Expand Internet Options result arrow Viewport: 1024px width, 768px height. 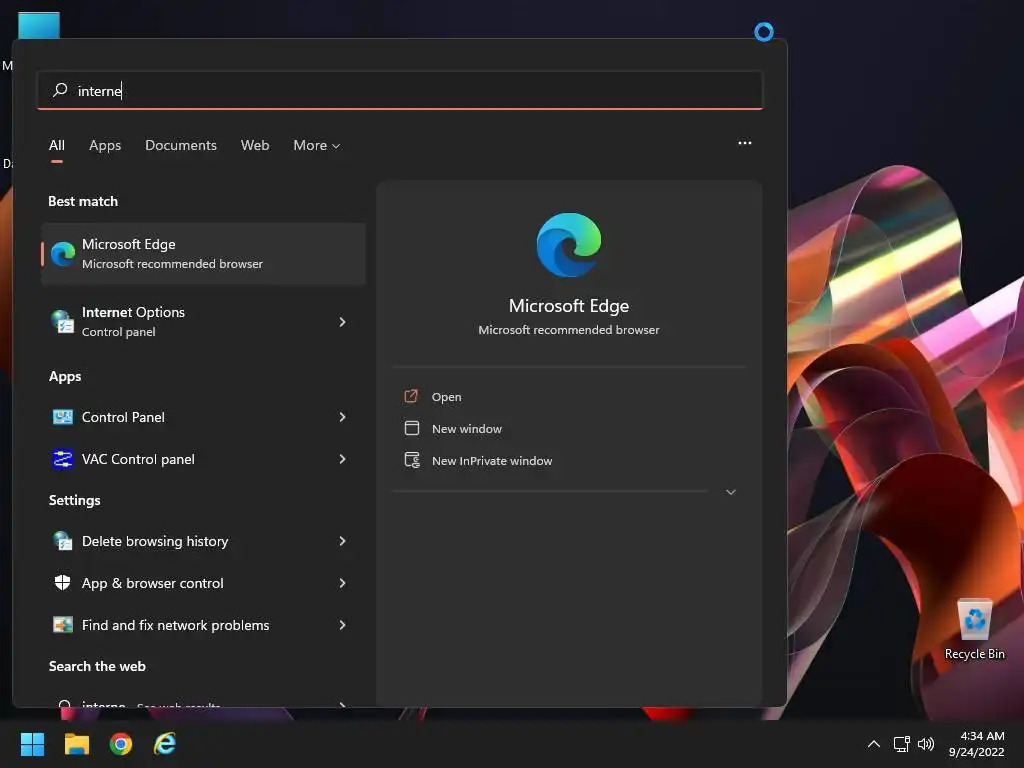click(x=342, y=322)
